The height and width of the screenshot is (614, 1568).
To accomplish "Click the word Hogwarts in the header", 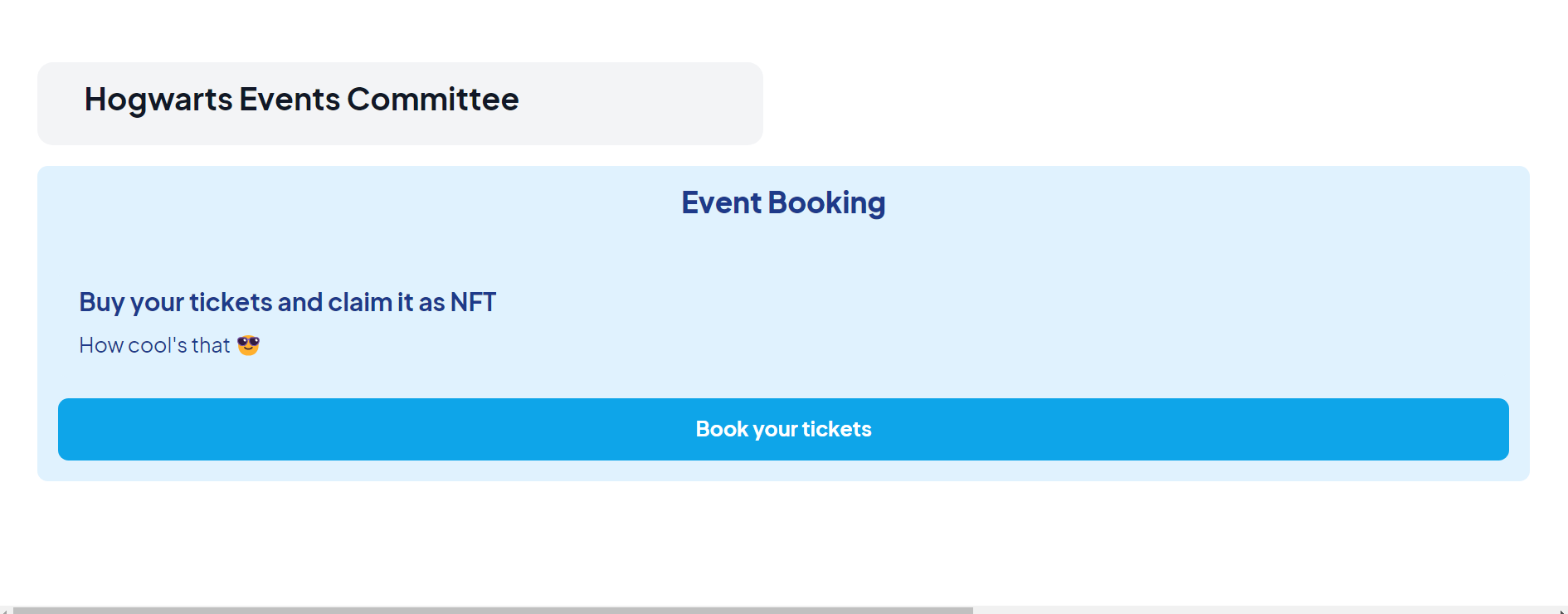I will click(158, 100).
